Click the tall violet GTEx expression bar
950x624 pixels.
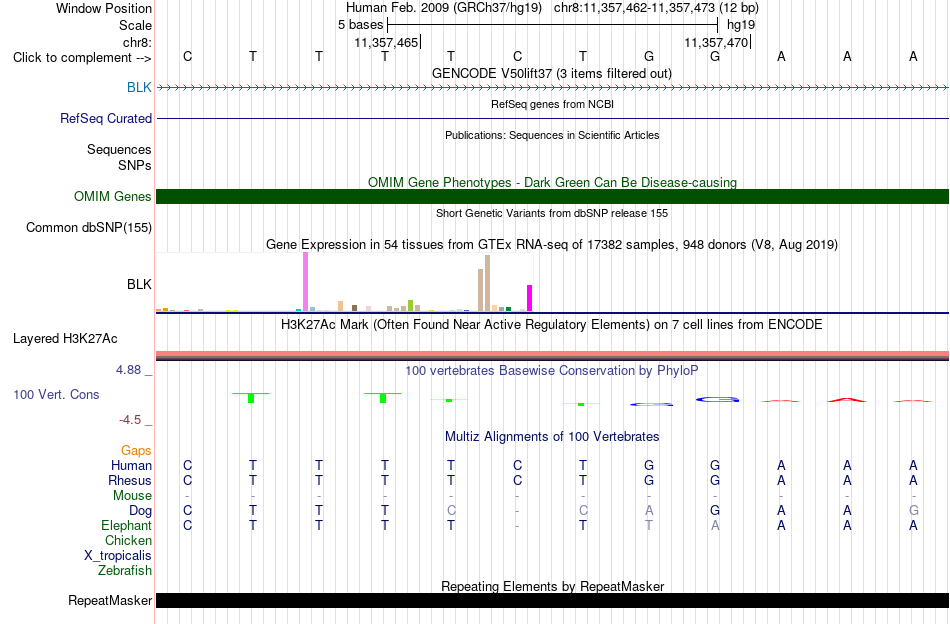coord(305,282)
